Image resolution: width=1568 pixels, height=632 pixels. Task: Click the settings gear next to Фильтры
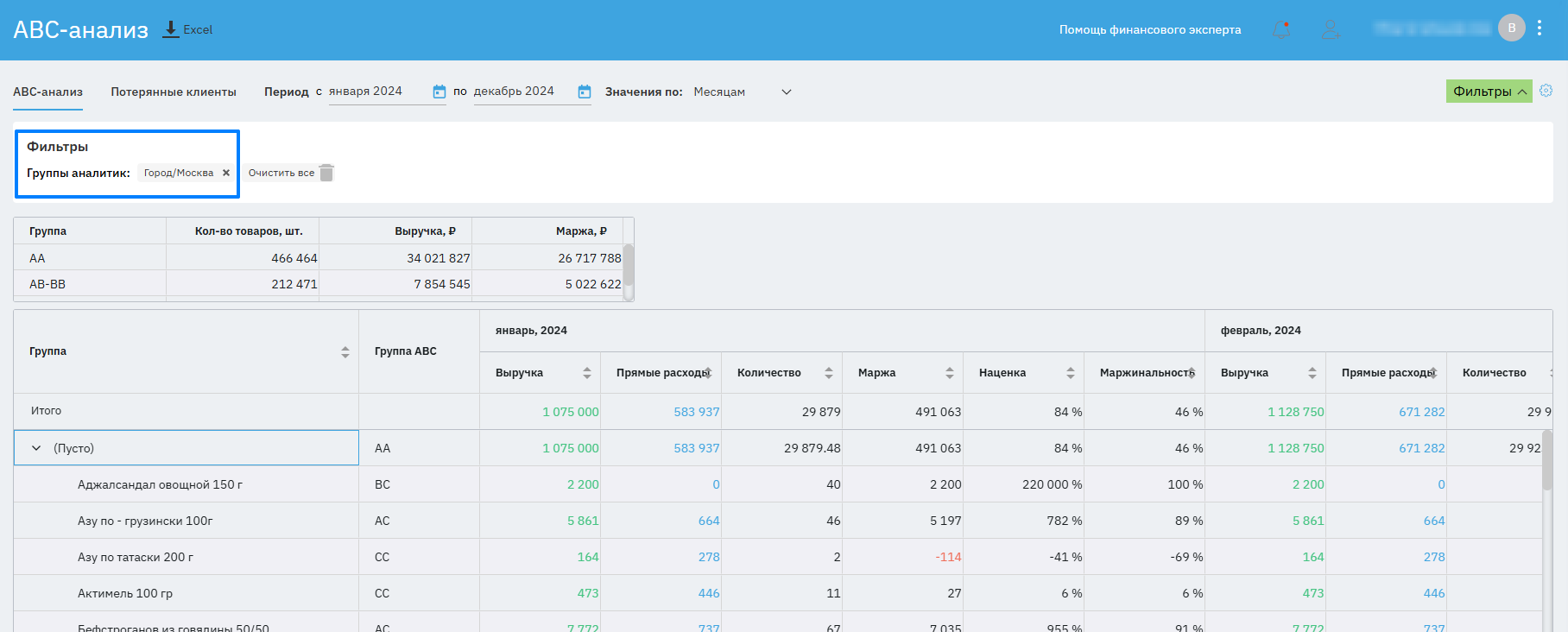(x=1546, y=91)
